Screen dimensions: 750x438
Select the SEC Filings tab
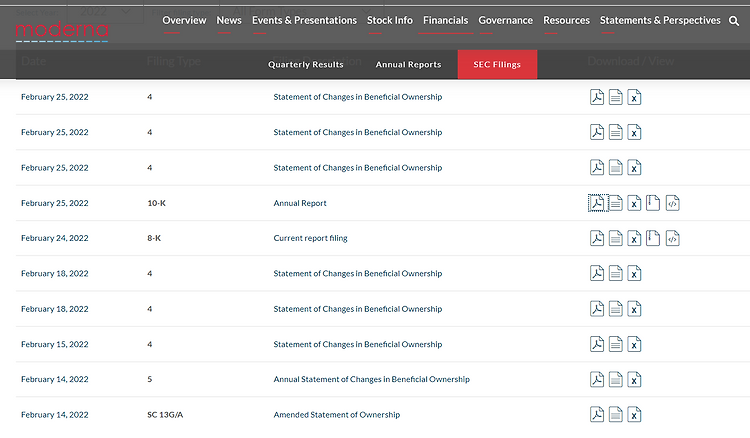click(x=497, y=64)
